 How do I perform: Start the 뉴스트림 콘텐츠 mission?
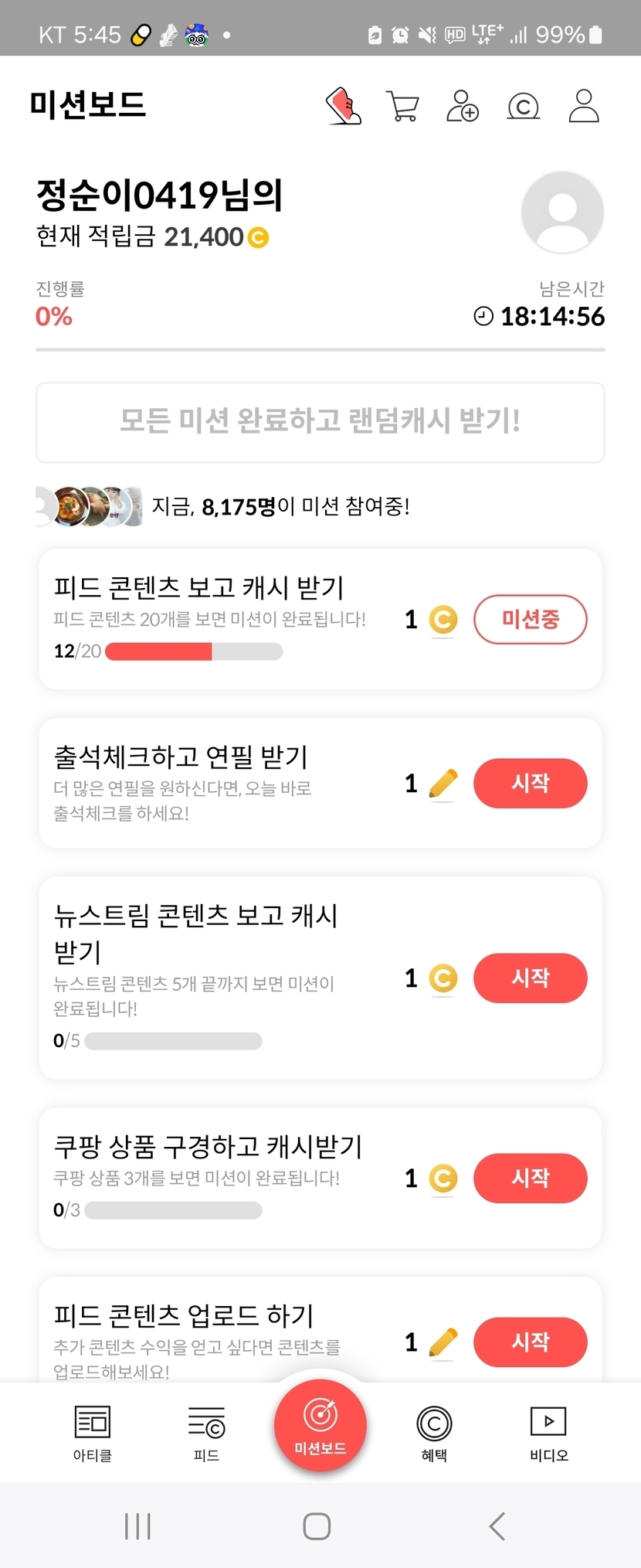coord(530,978)
